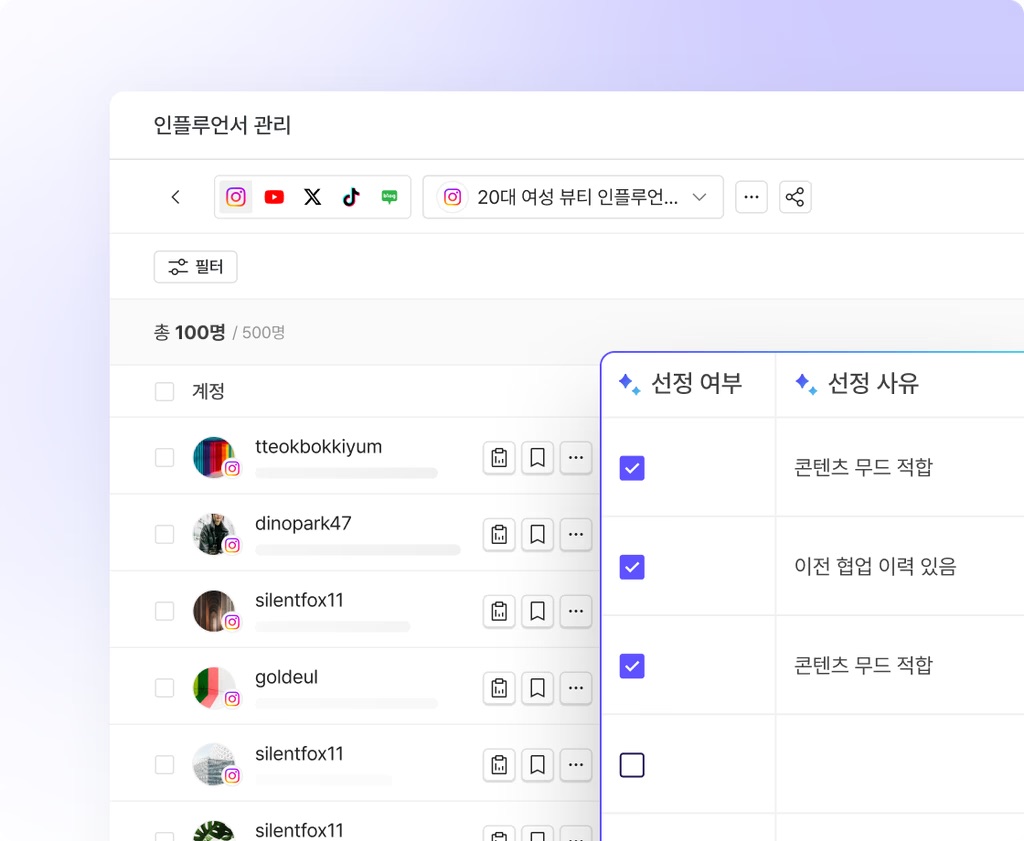Image resolution: width=1024 pixels, height=841 pixels.
Task: Open report icon for goldeul
Action: pos(499,688)
